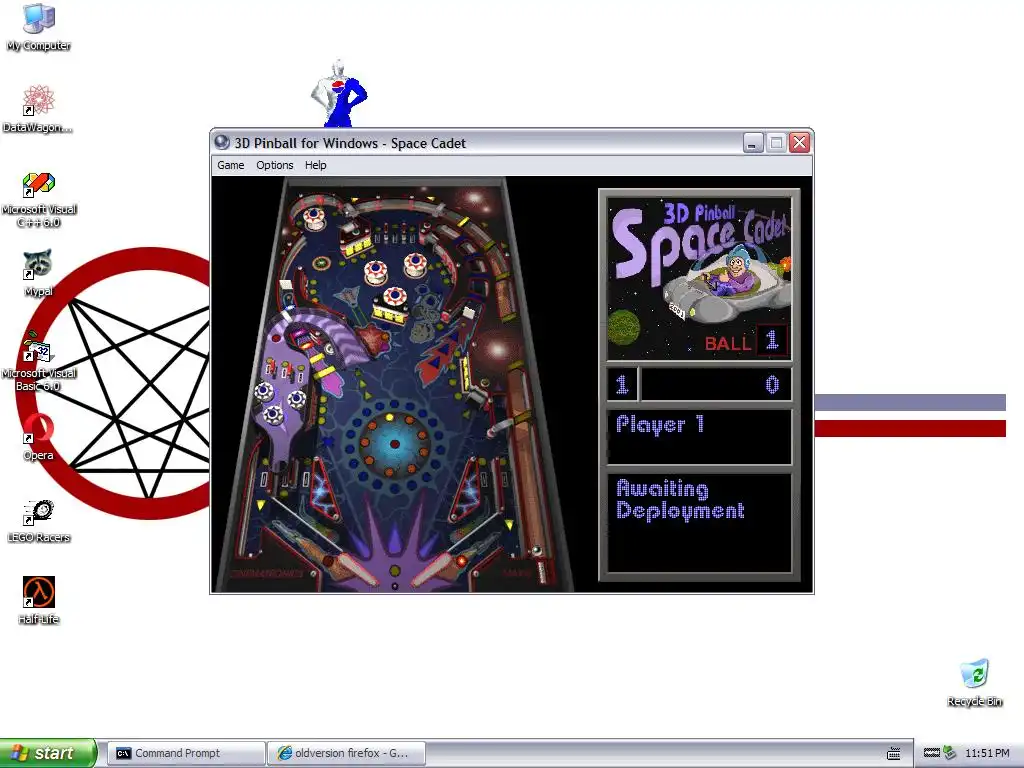Viewport: 1024px width, 768px height.
Task: Click the Start button
Action: click(48, 753)
